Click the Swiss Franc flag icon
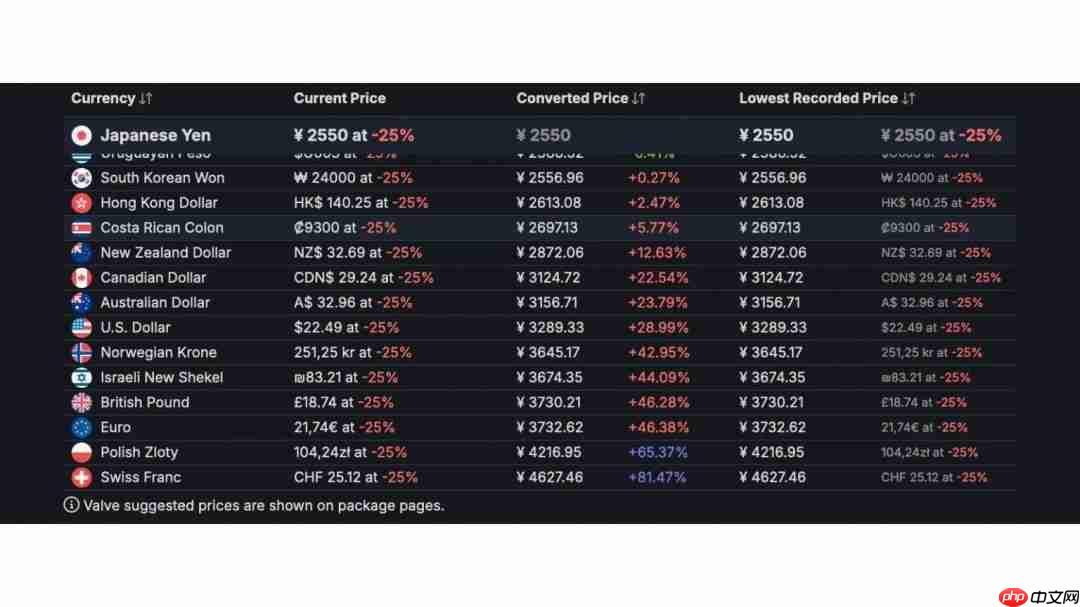 pos(81,478)
